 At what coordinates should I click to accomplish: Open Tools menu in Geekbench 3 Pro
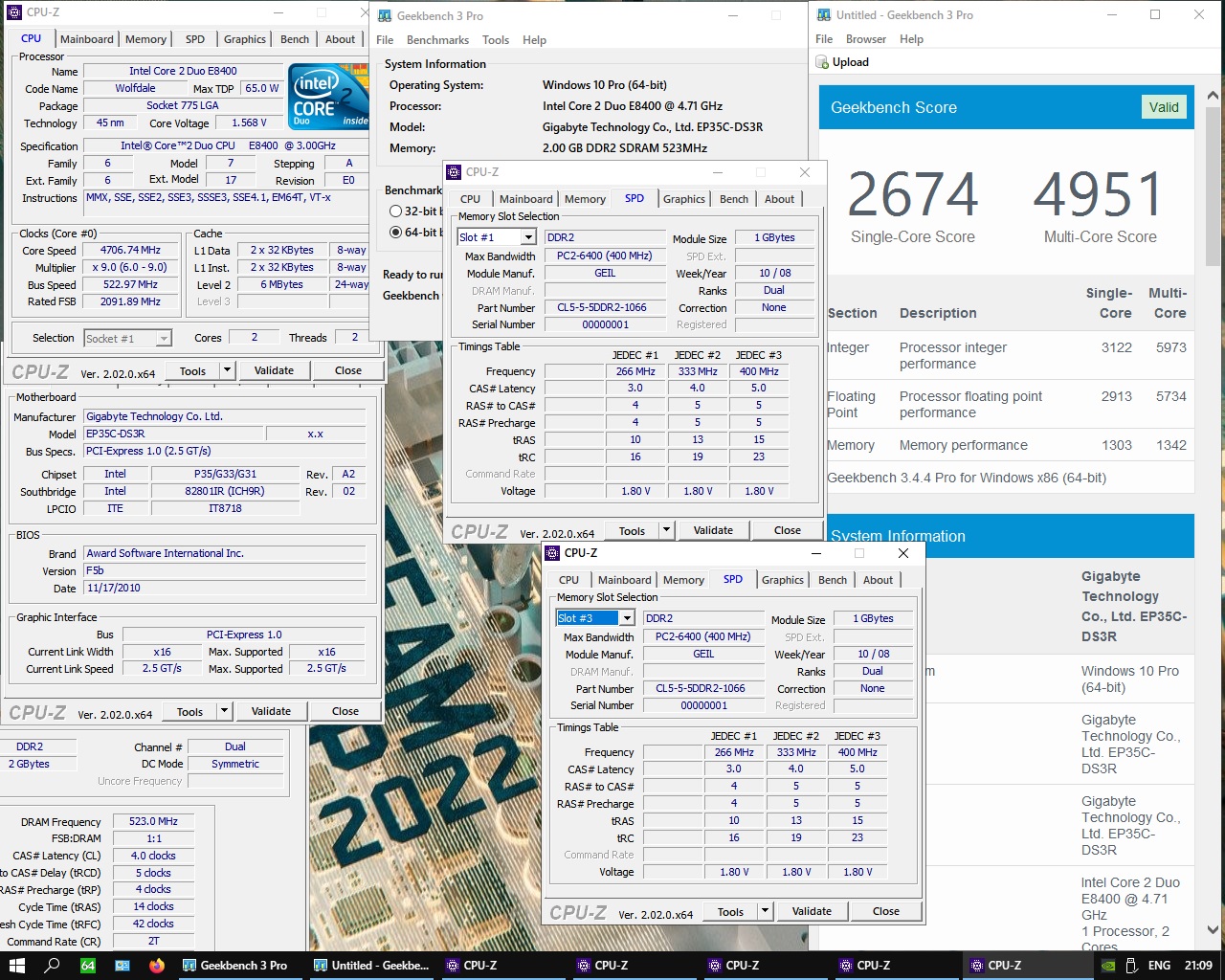496,40
